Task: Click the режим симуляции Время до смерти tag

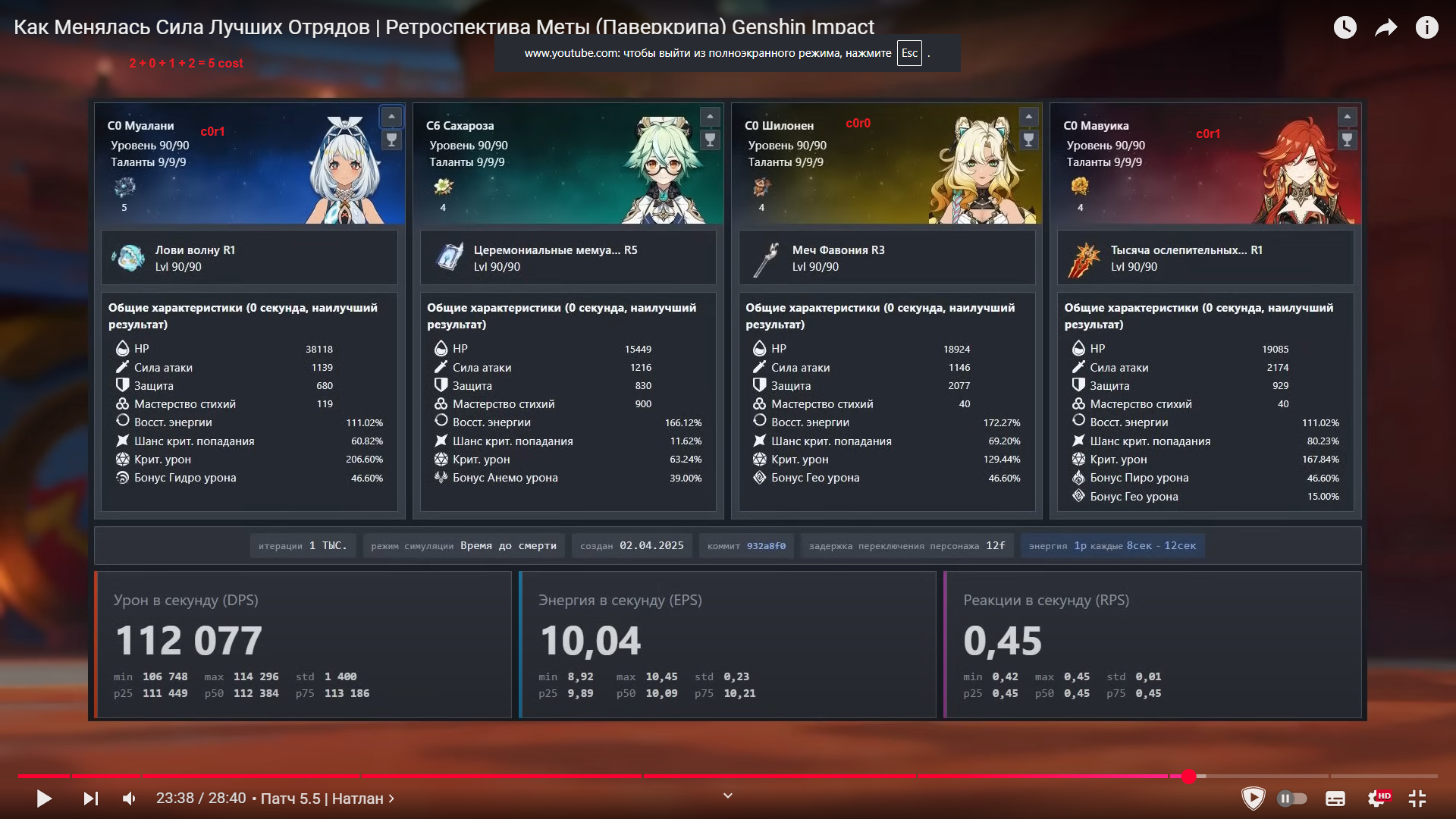Action: (x=463, y=546)
